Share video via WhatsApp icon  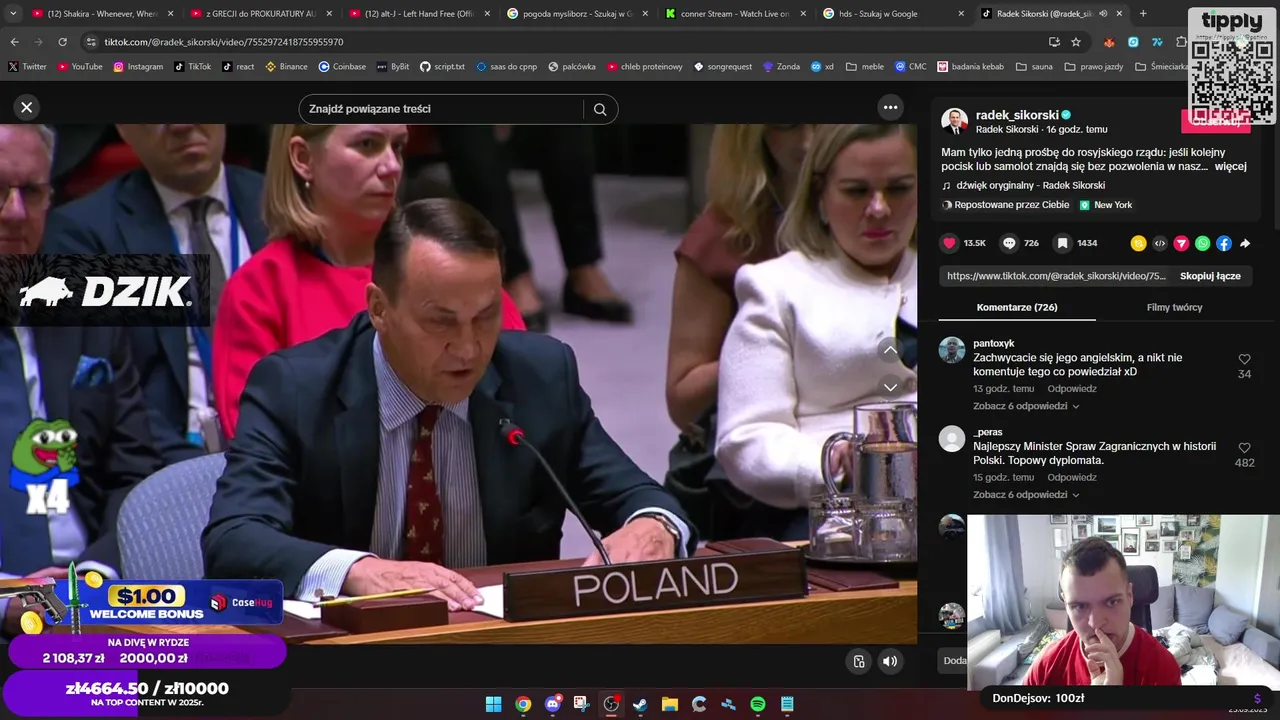[x=1203, y=243]
